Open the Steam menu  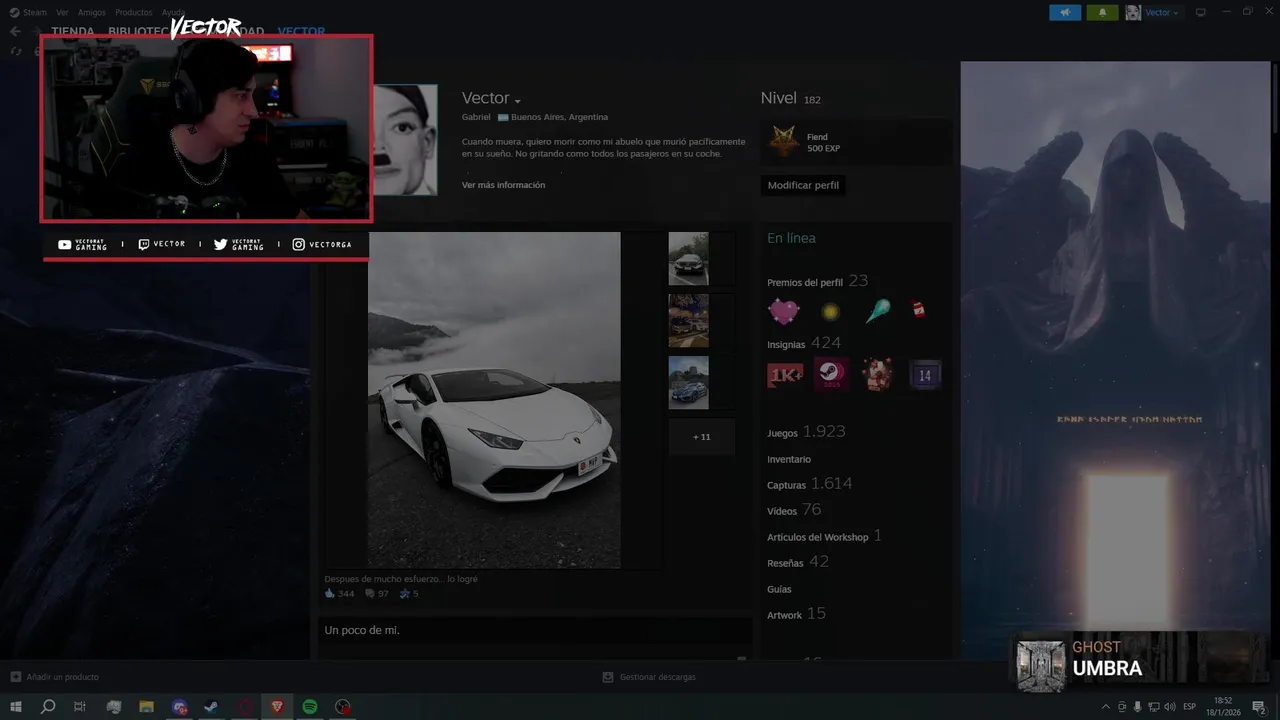coord(35,13)
